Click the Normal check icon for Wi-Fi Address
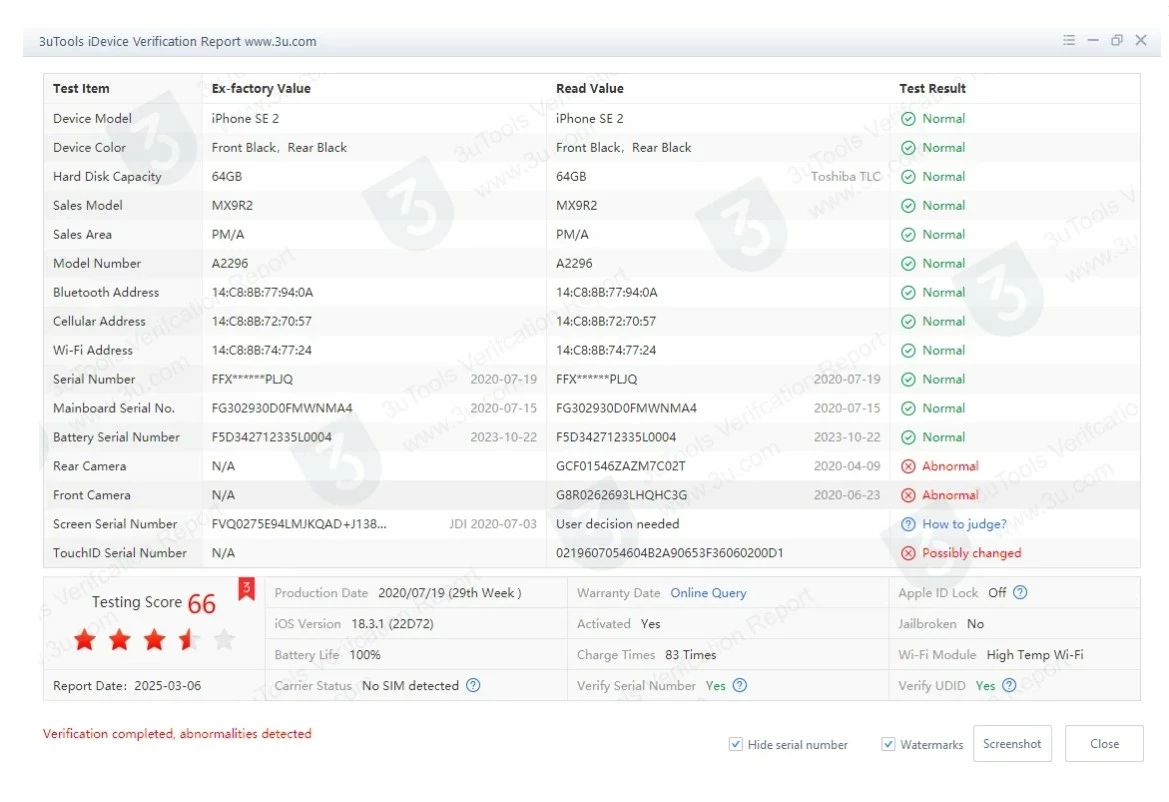The height and width of the screenshot is (802, 1169). (x=908, y=351)
